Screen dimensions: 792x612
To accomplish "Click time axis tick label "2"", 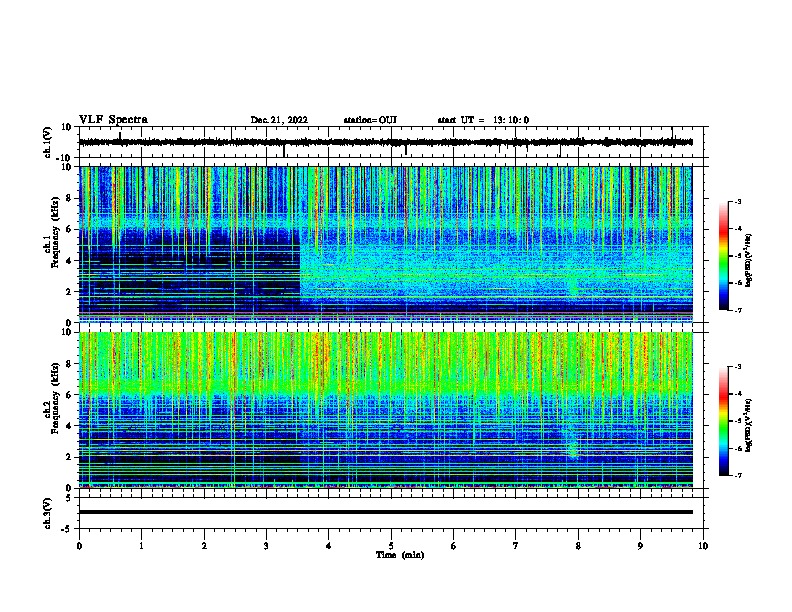I will point(204,546).
